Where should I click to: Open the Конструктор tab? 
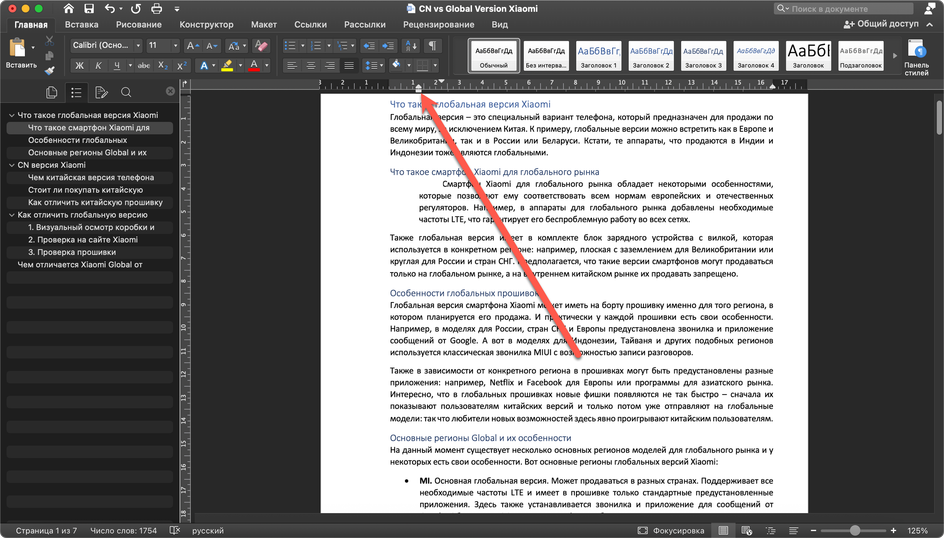tap(206, 25)
